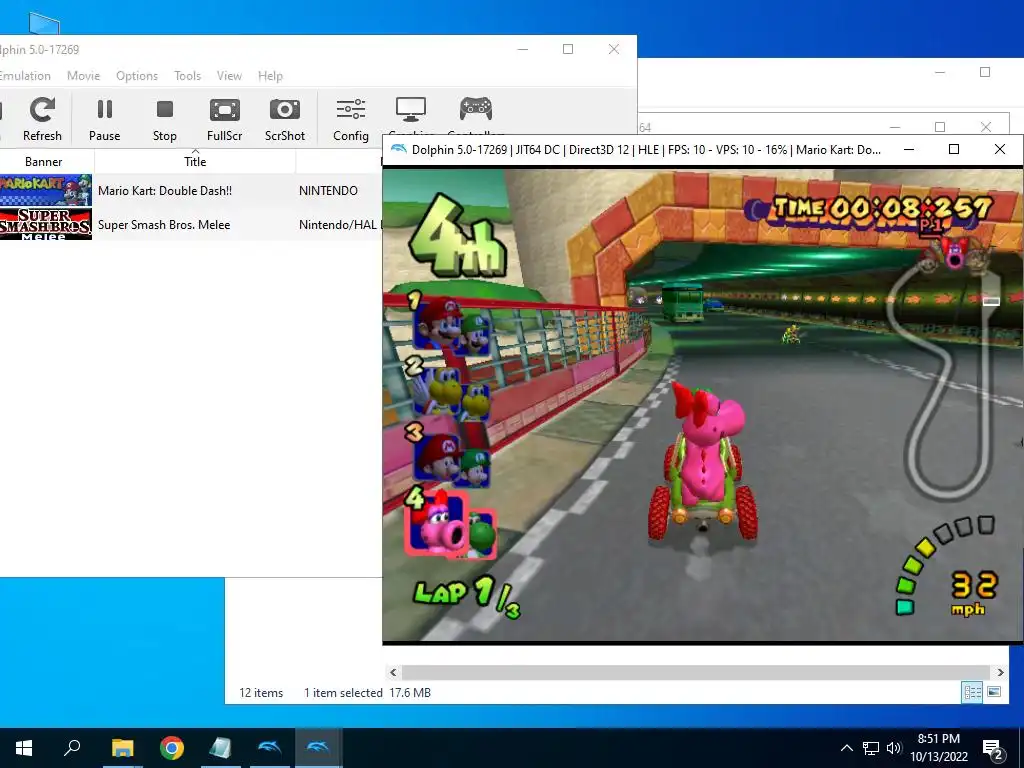This screenshot has width=1024, height=768.
Task: Click File Explorer horizontal scrollbar right arrow
Action: [x=1000, y=672]
